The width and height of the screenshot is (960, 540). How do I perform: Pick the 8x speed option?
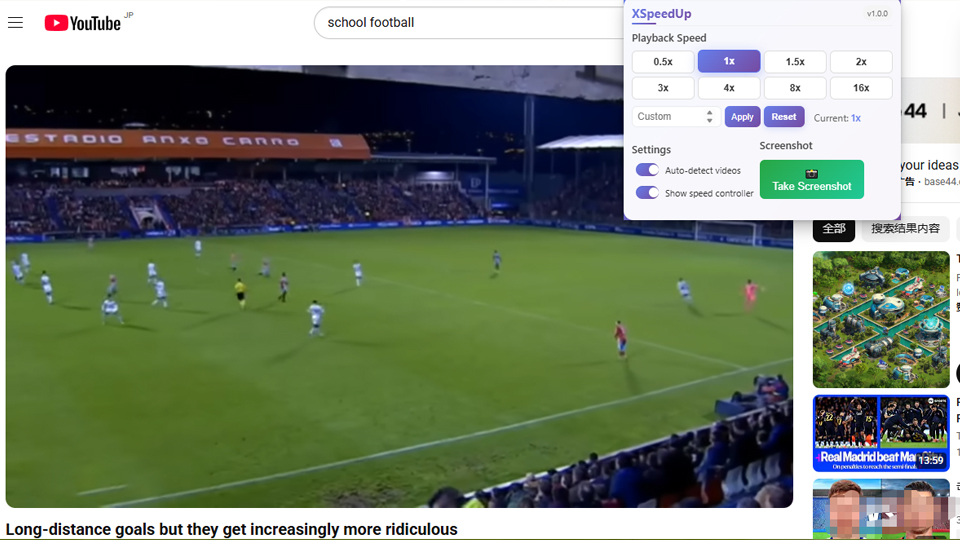795,88
